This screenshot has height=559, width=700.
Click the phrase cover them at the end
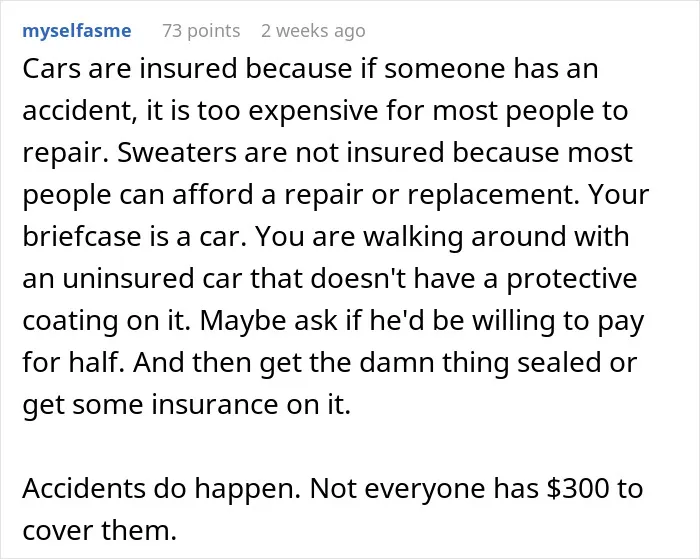pyautogui.click(x=100, y=530)
